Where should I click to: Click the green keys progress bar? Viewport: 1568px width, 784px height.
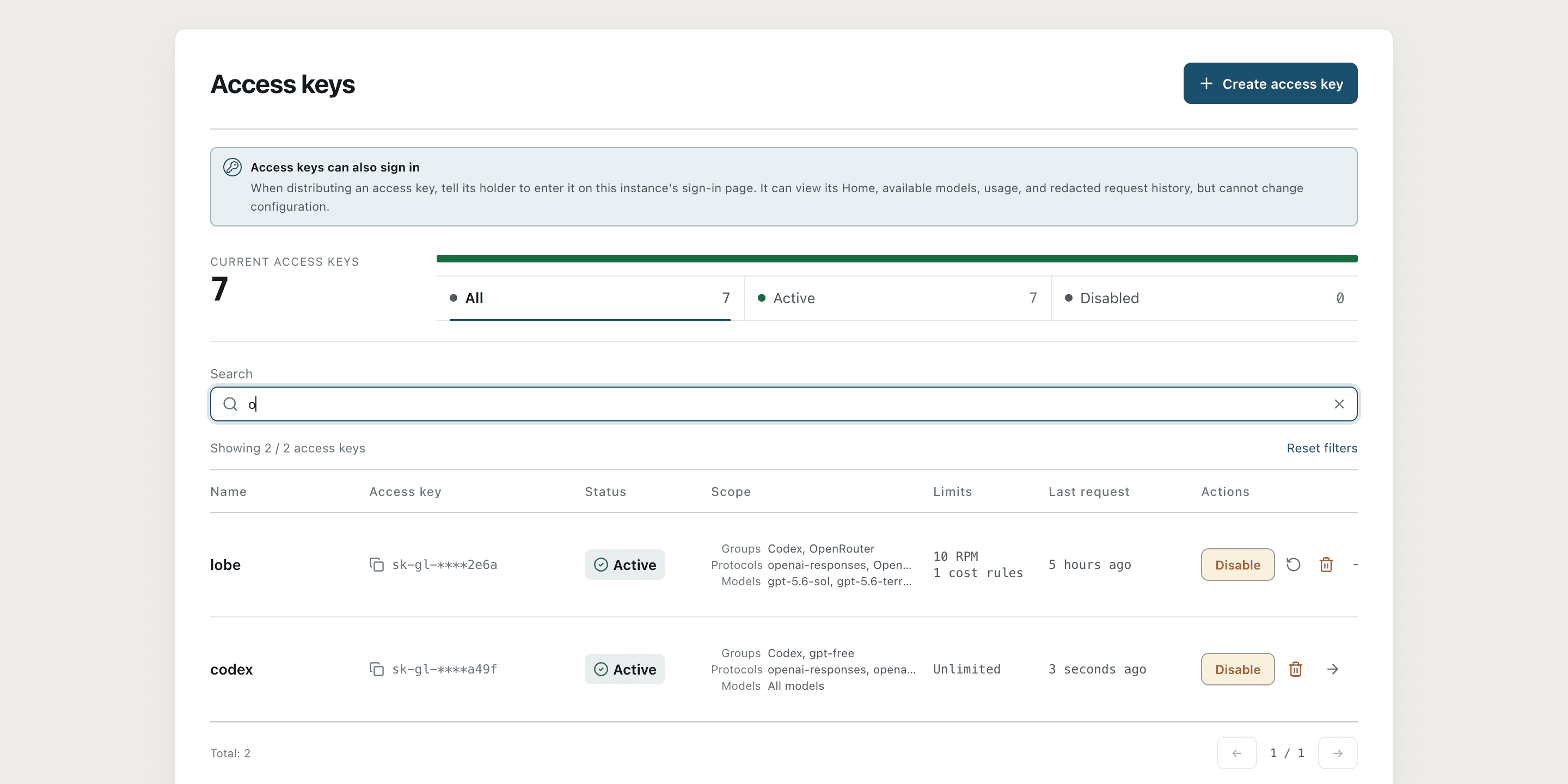pyautogui.click(x=897, y=259)
